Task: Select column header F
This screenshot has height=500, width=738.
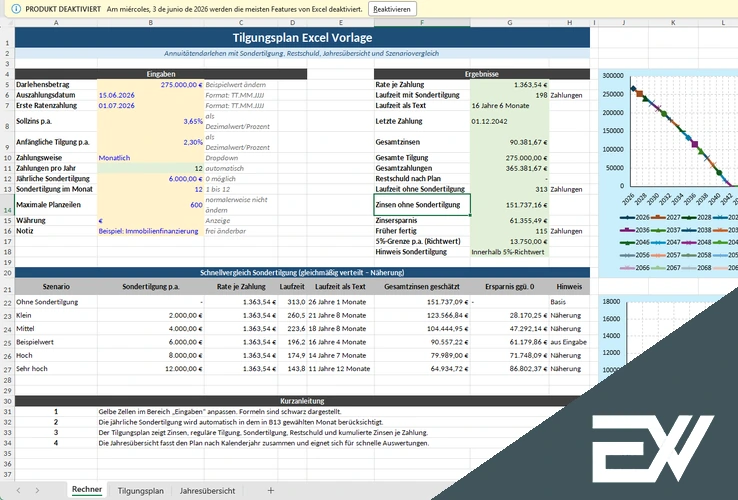Action: pyautogui.click(x=422, y=23)
